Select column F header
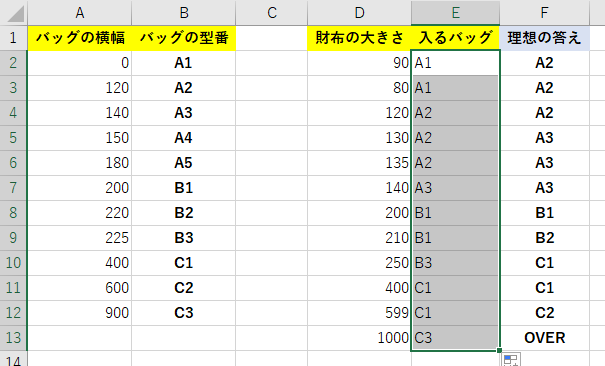Viewport: 605px width, 366px height. pyautogui.click(x=544, y=13)
